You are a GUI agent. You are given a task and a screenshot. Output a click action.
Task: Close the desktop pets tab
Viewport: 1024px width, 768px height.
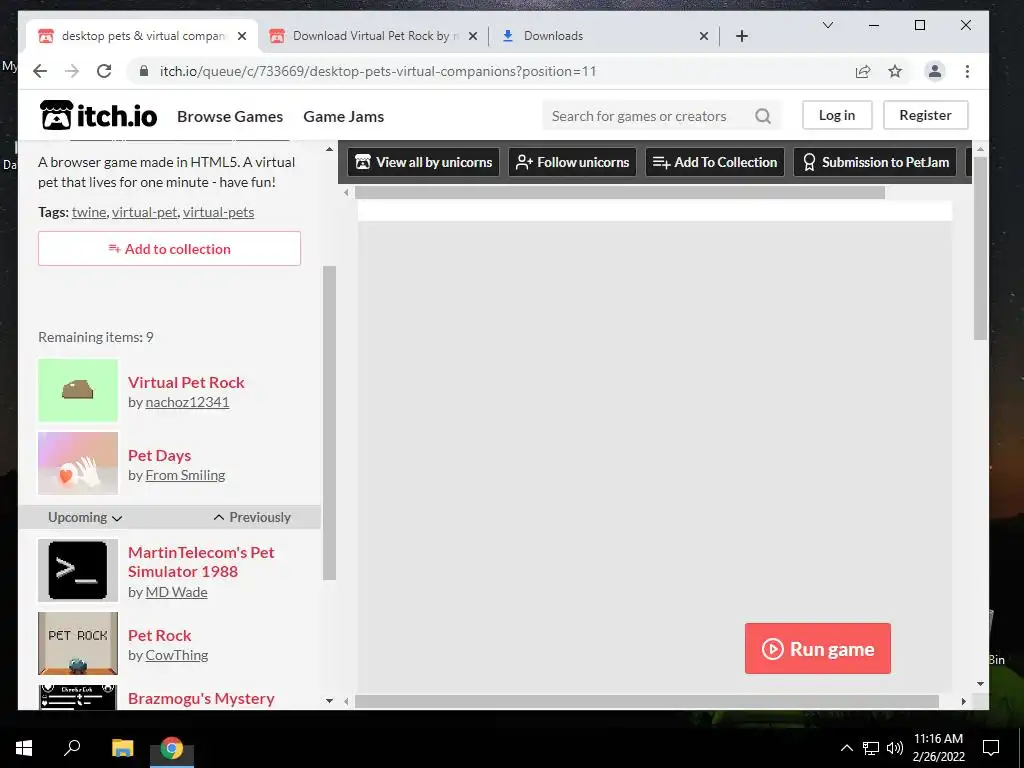pyautogui.click(x=242, y=36)
